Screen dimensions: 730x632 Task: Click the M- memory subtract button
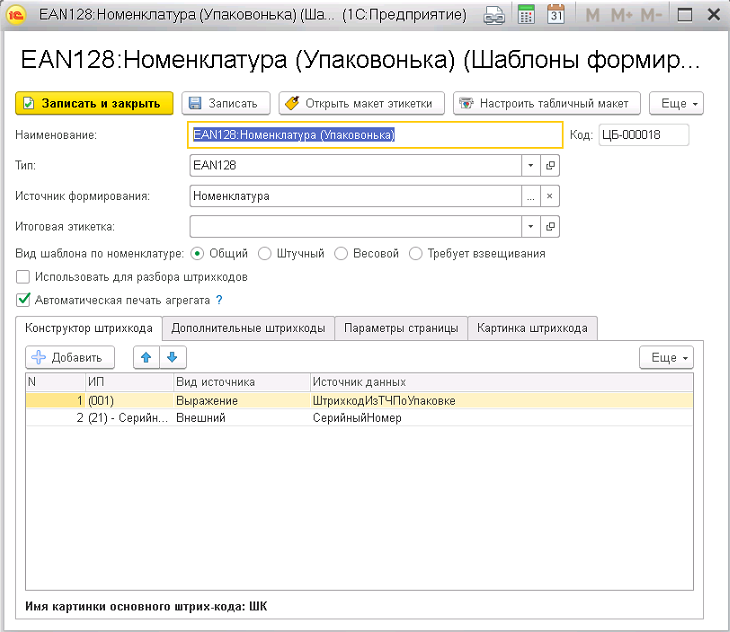click(x=651, y=15)
